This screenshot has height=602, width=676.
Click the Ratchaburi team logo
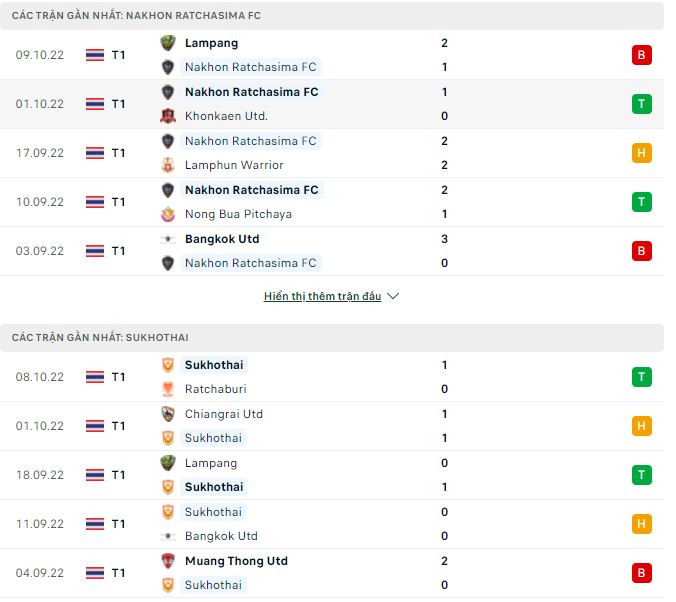(x=168, y=389)
